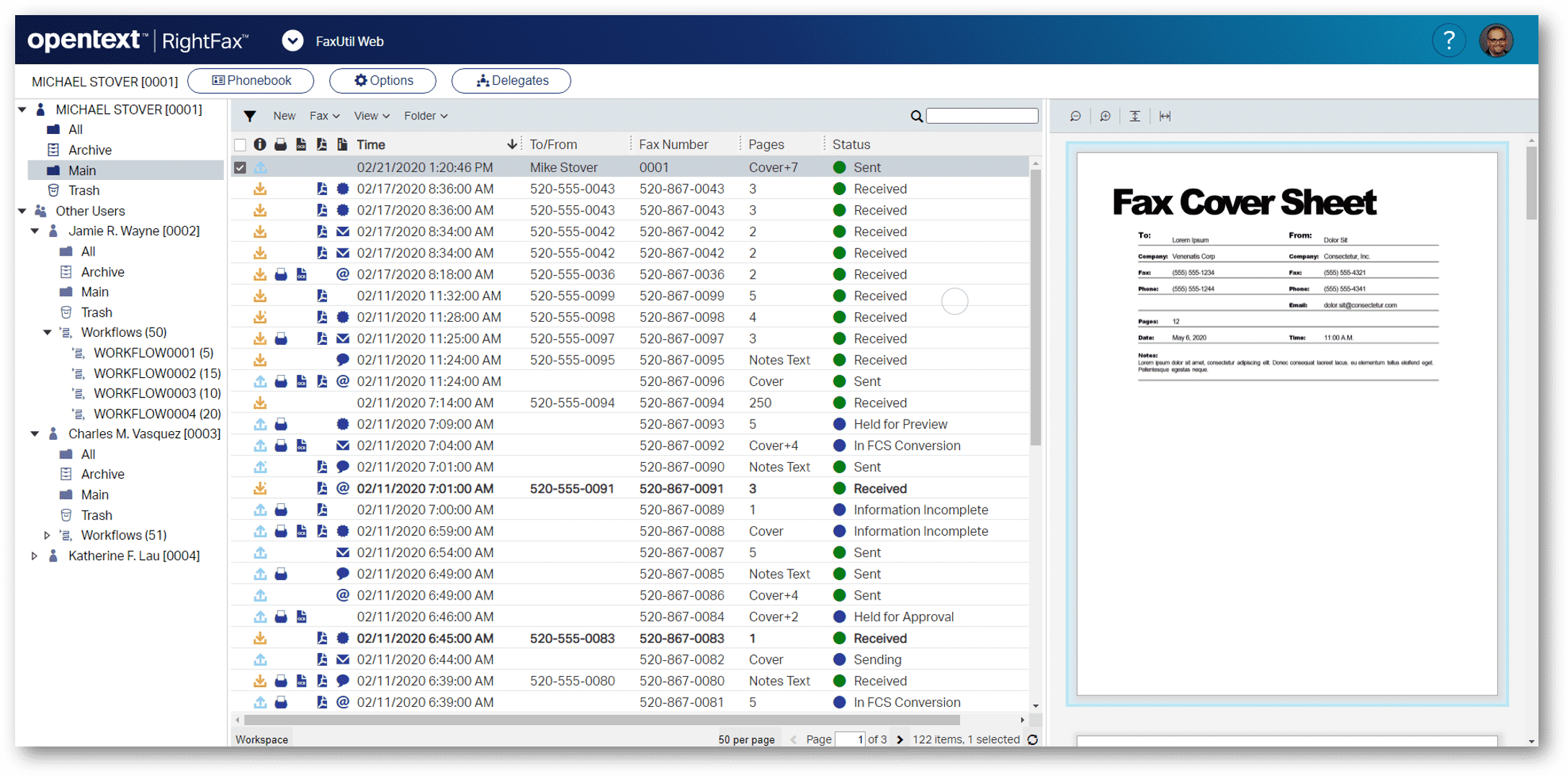The width and height of the screenshot is (1568, 776).
Task: Click the PDF icon in the column header row
Action: [321, 144]
